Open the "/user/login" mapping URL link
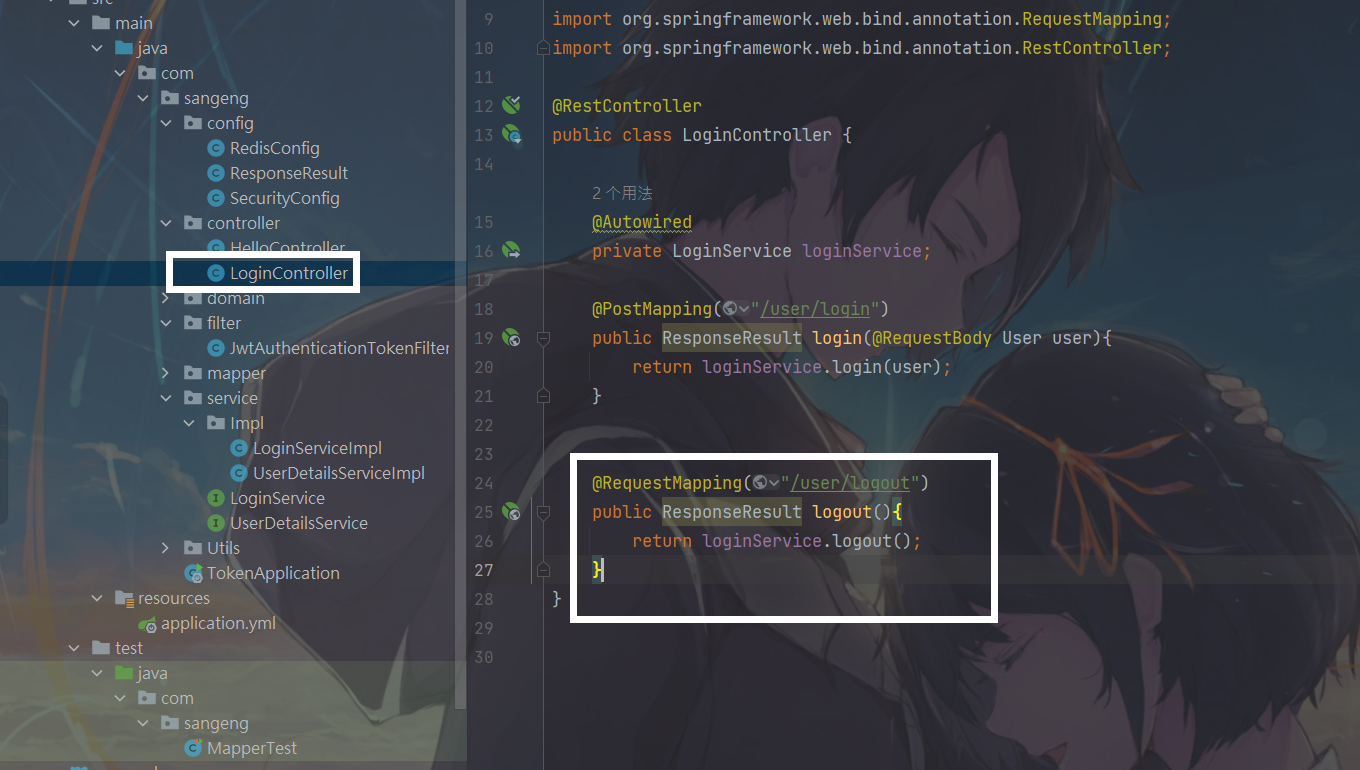1360x770 pixels. [x=815, y=309]
